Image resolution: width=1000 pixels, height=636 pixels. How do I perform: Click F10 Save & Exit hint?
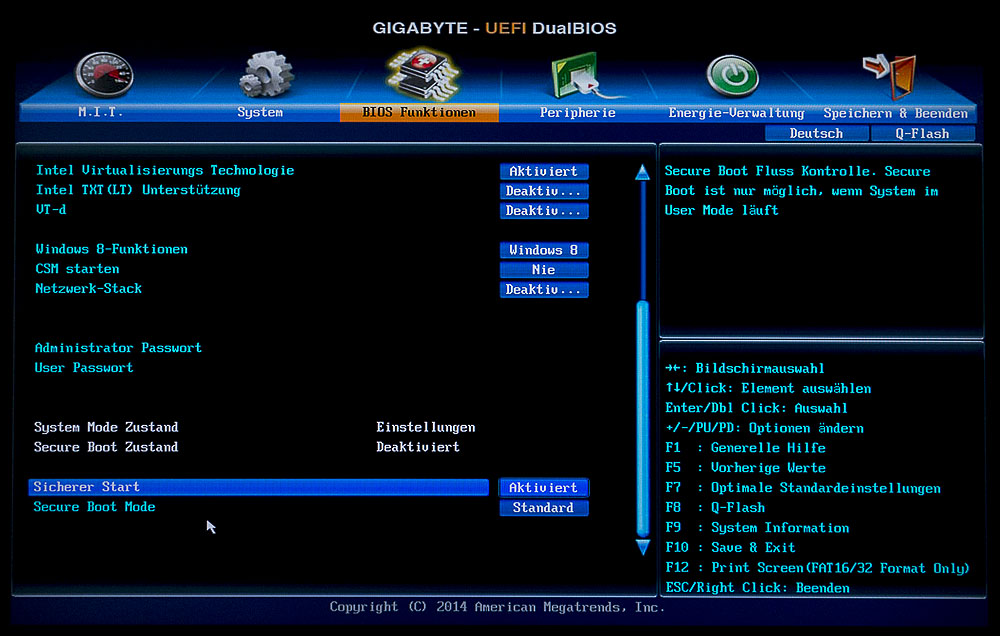(730, 547)
